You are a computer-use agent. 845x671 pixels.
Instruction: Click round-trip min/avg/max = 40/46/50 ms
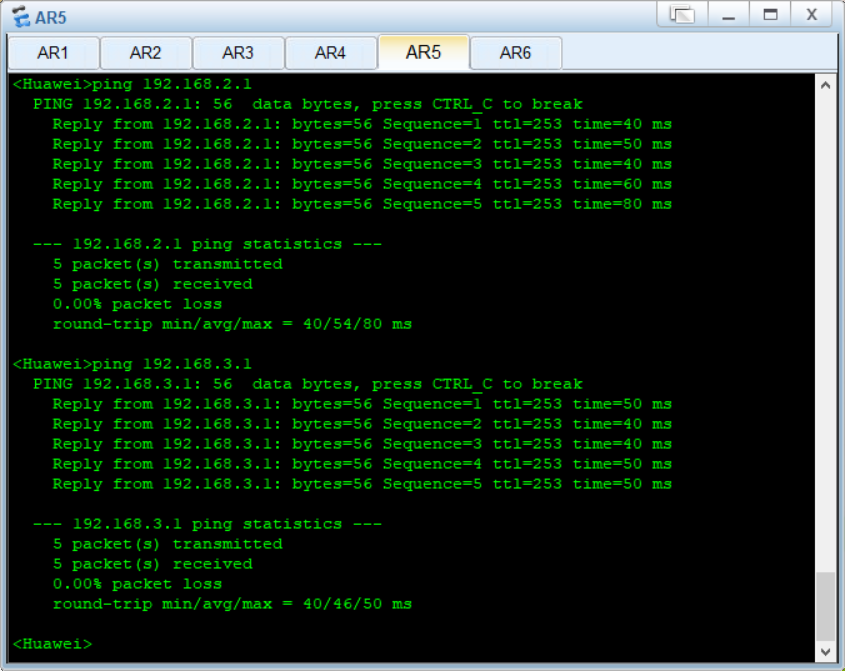(232, 604)
